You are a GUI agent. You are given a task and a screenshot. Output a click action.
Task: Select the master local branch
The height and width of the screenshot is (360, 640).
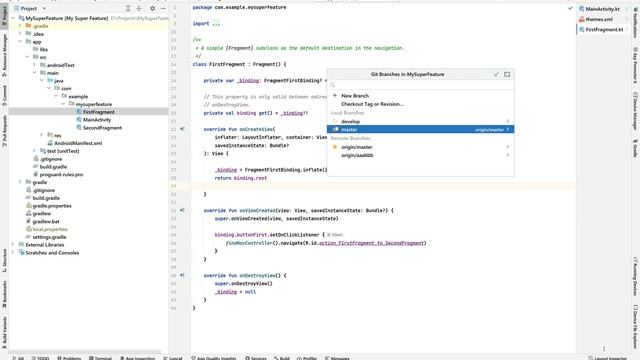pyautogui.click(x=420, y=129)
